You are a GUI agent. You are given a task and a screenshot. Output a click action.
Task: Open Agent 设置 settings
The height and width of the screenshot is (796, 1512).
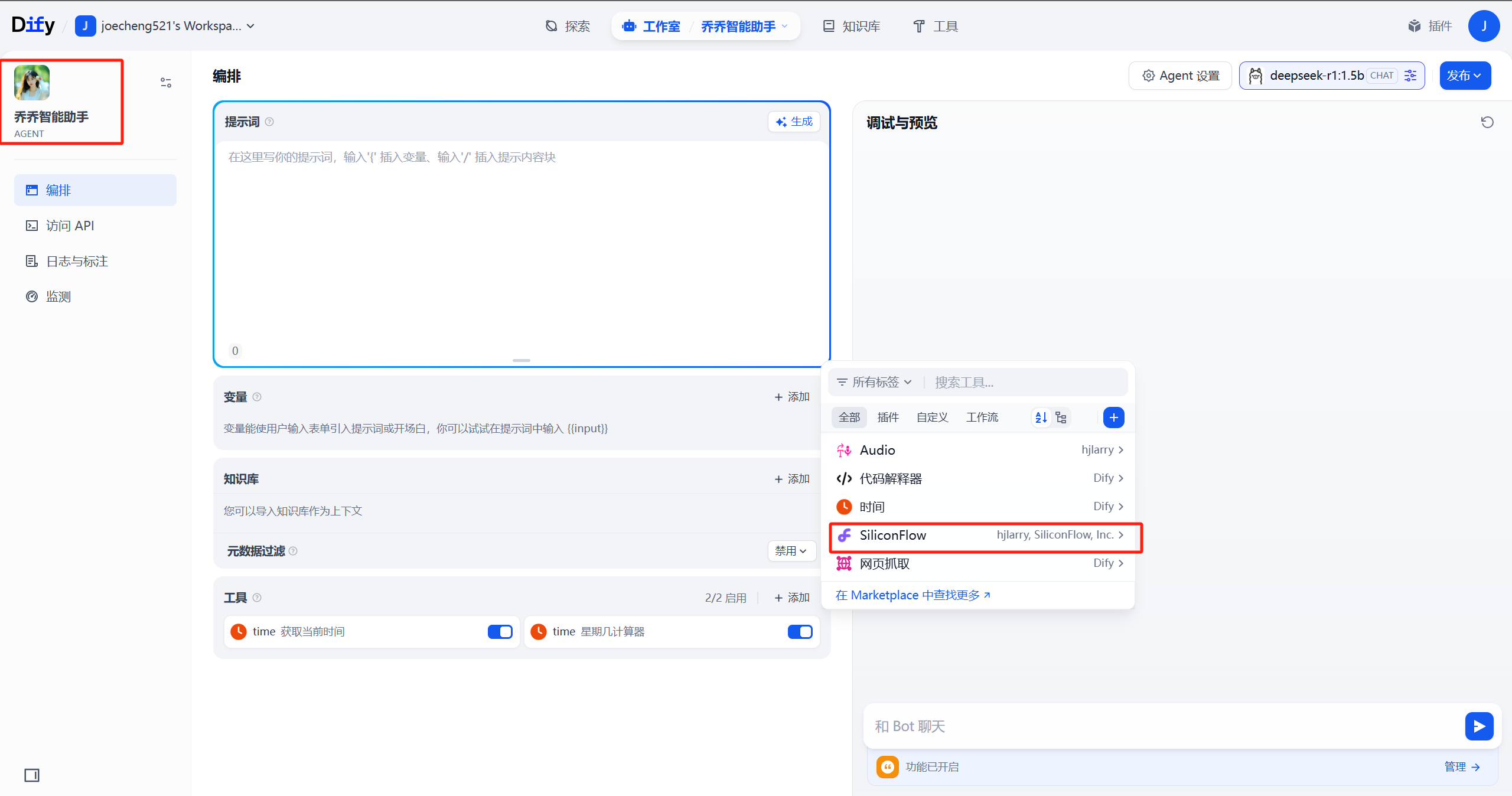click(1181, 76)
